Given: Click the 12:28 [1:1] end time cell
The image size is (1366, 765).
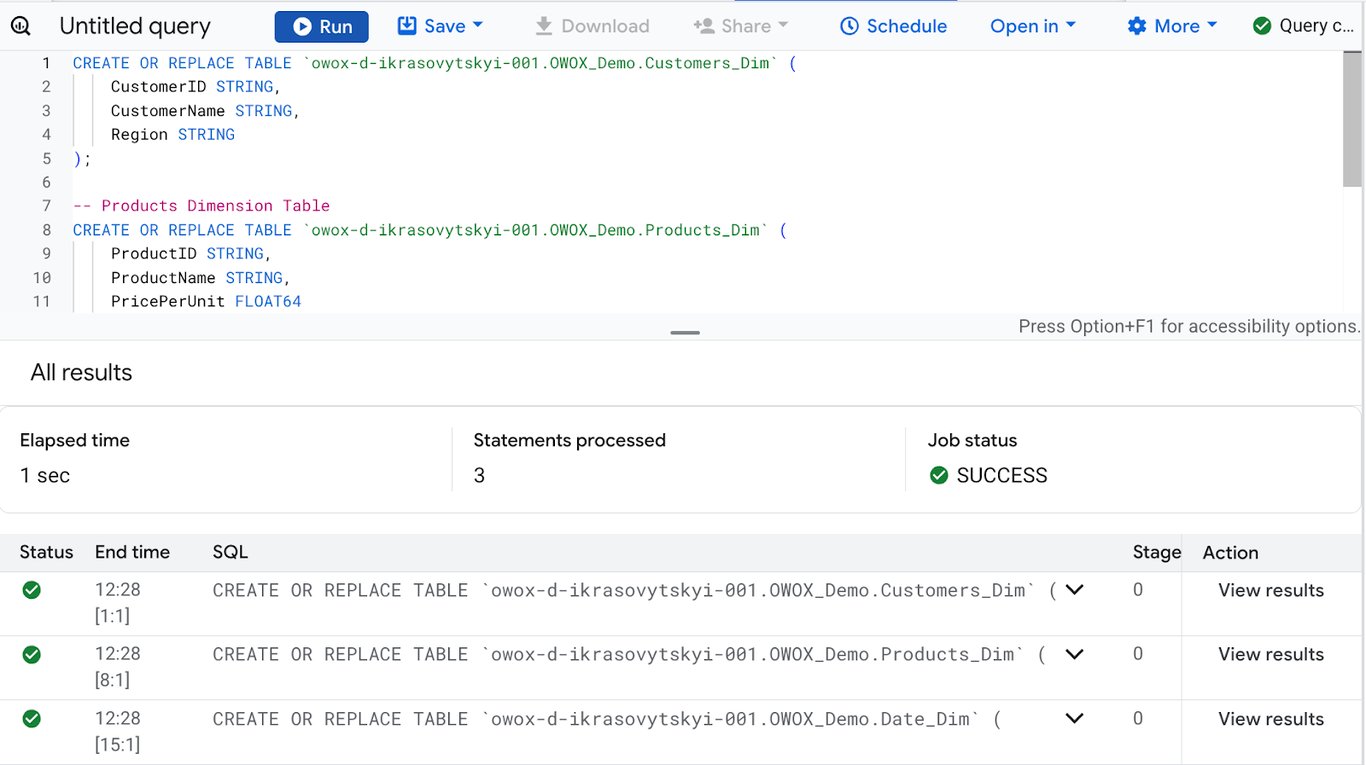Looking at the screenshot, I should (118, 602).
